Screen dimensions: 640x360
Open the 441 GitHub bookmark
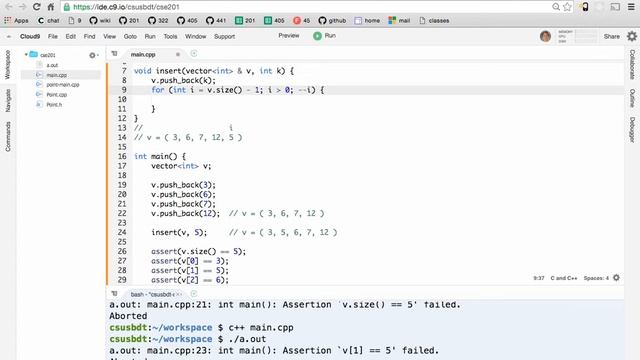[x=216, y=20]
